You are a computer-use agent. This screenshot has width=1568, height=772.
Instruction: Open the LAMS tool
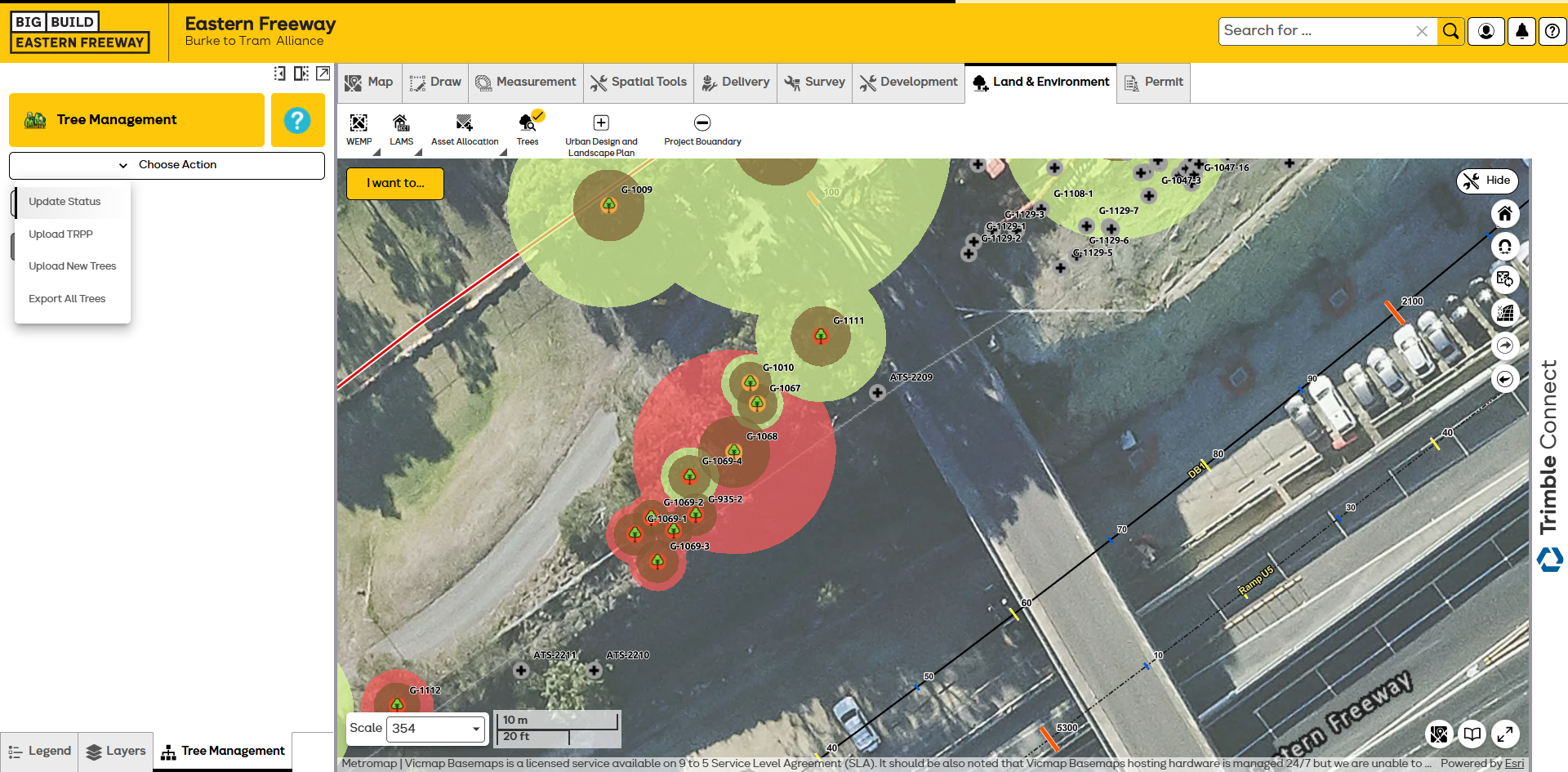coord(401,130)
